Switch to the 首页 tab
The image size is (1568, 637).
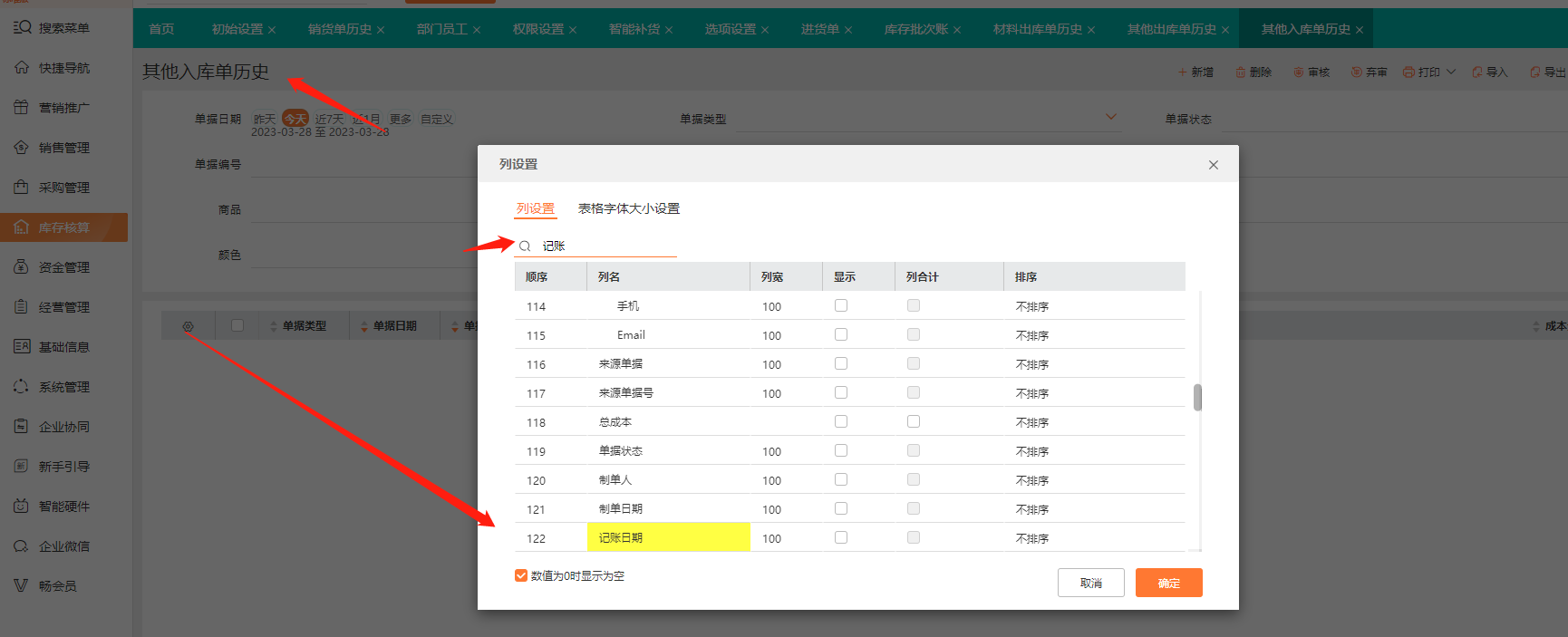(161, 29)
